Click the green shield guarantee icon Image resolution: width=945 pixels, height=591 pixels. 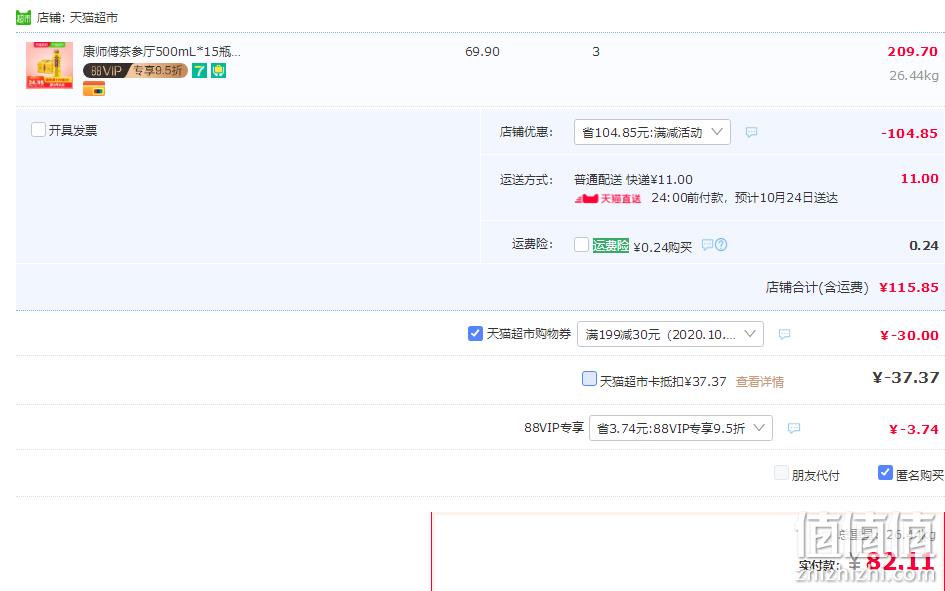click(x=218, y=70)
